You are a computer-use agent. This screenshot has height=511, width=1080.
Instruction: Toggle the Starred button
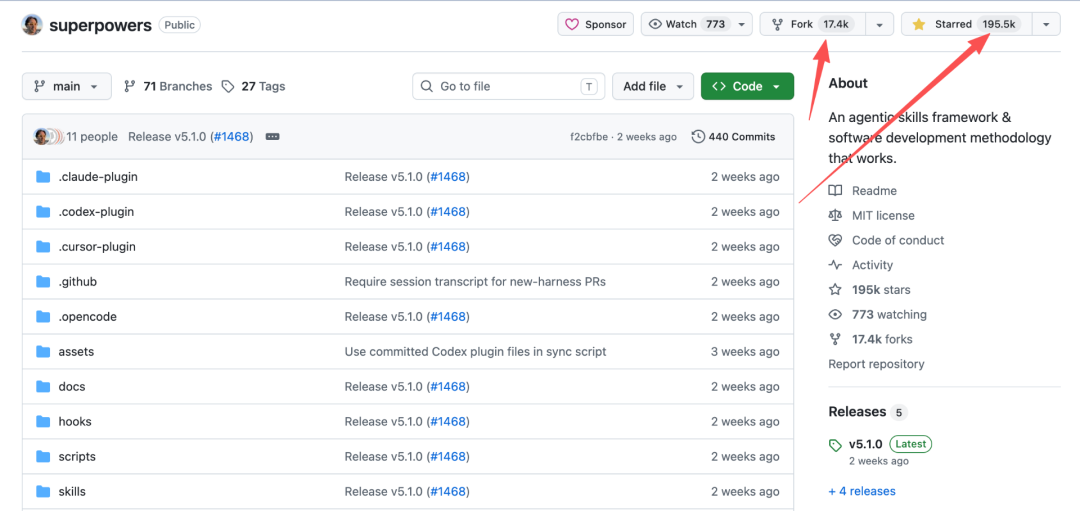tap(967, 24)
